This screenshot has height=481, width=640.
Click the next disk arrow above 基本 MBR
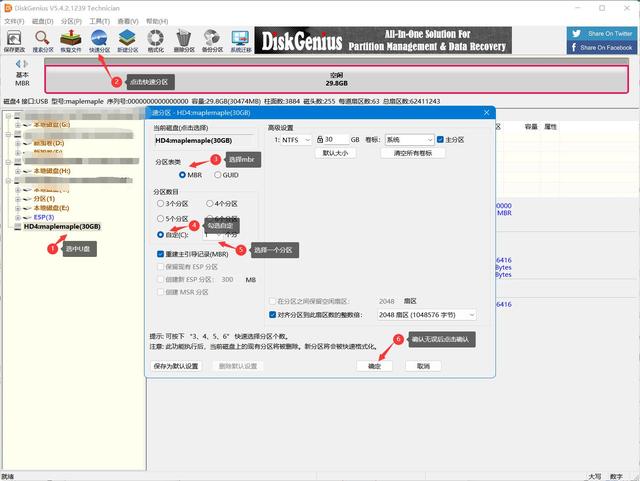(x=26, y=64)
